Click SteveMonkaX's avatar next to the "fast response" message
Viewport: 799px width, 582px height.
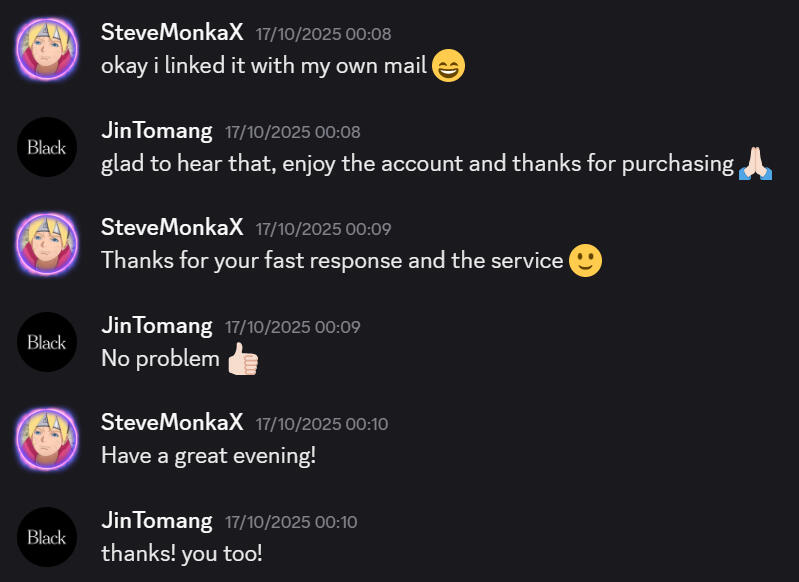[x=46, y=244]
